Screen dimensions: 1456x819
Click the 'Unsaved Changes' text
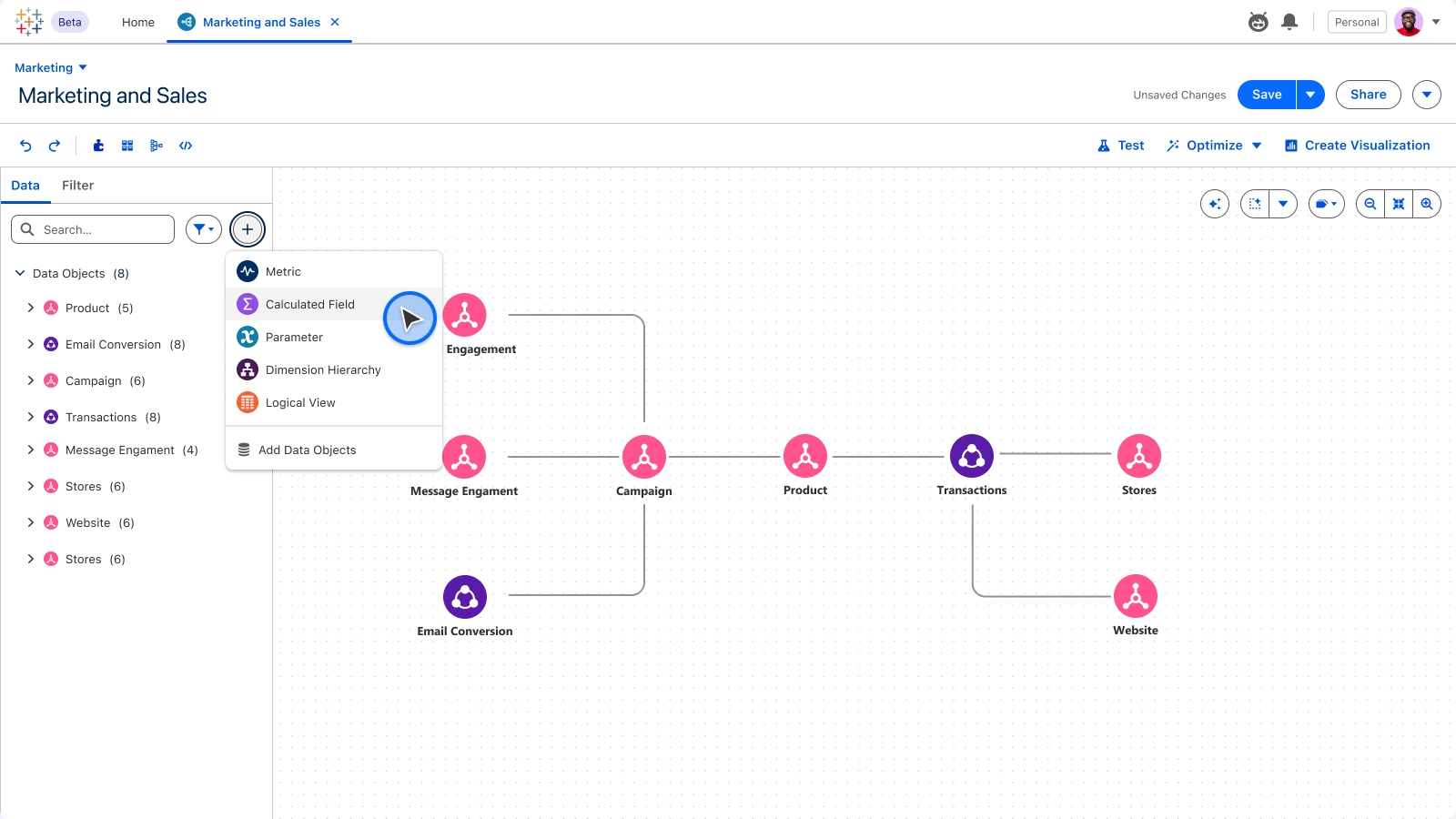pyautogui.click(x=1179, y=95)
